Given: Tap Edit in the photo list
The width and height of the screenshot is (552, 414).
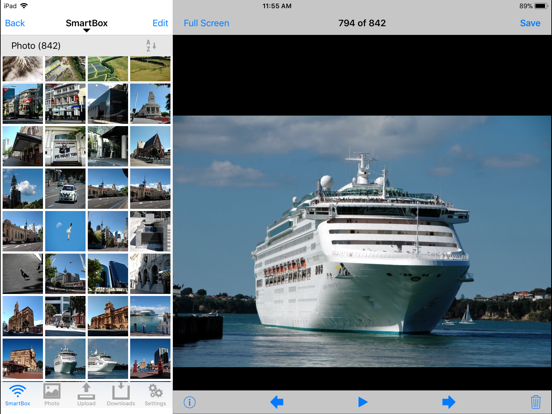Looking at the screenshot, I should pos(160,23).
